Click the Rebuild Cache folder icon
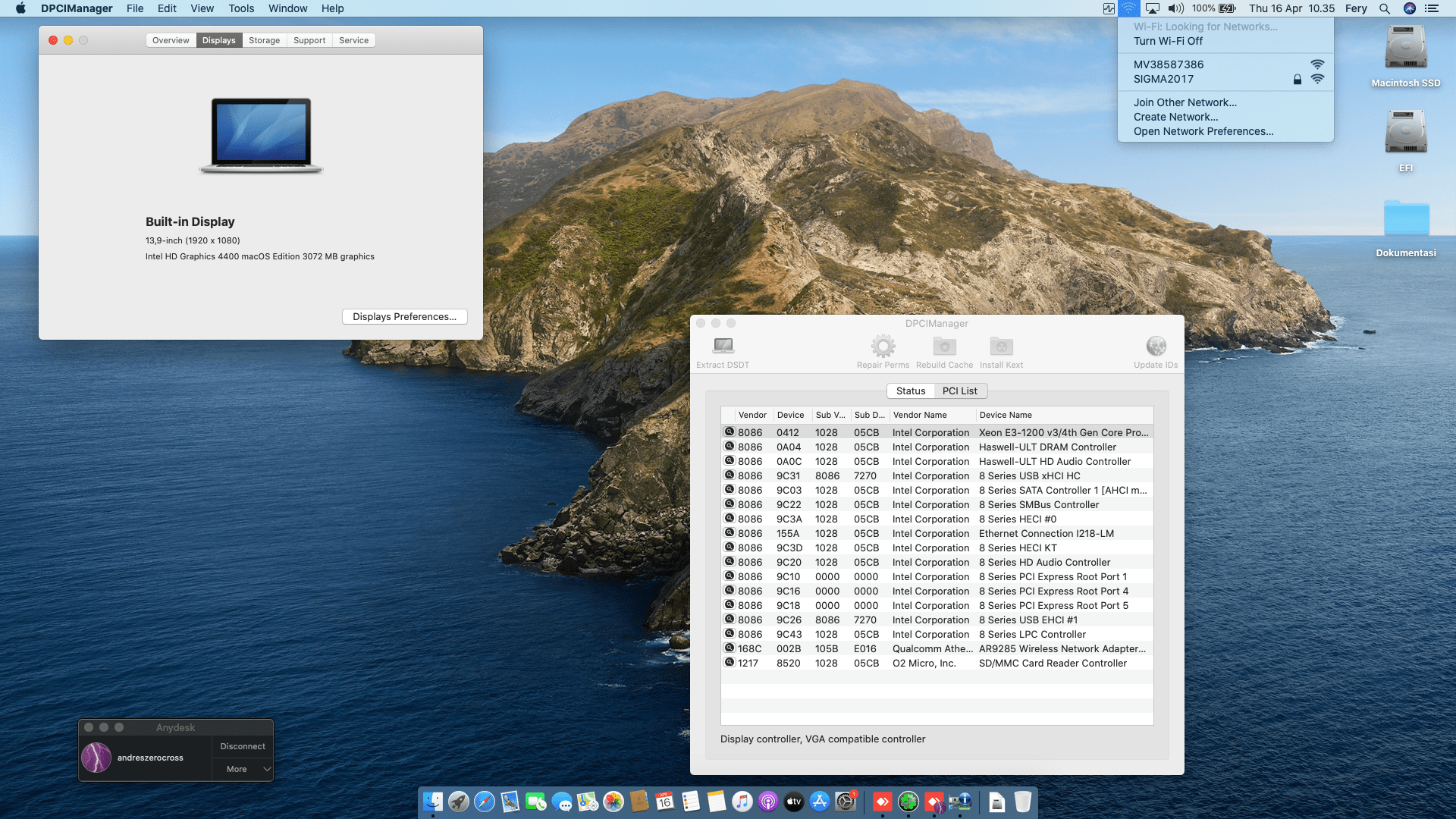1456x819 pixels. [x=944, y=347]
